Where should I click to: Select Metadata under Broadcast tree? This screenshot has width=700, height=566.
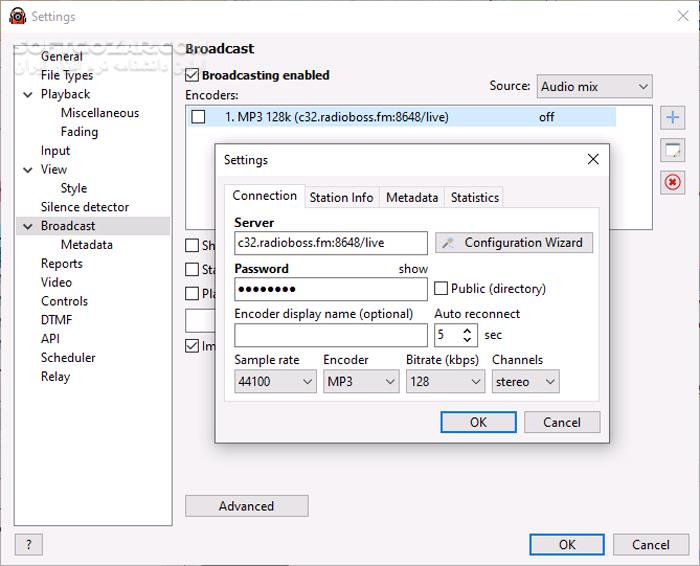87,245
